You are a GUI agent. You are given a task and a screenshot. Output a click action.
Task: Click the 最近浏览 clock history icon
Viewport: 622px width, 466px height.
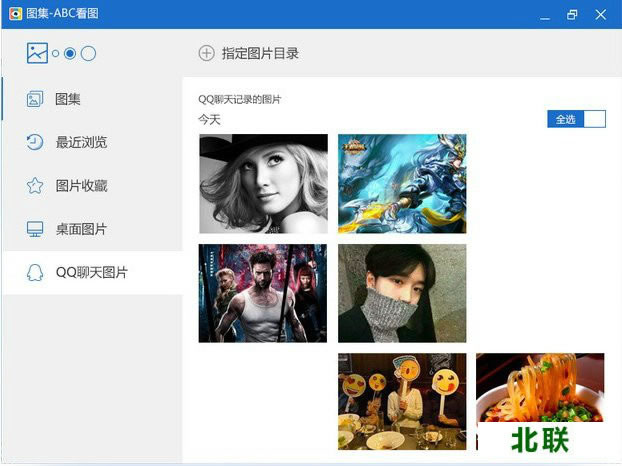35,142
